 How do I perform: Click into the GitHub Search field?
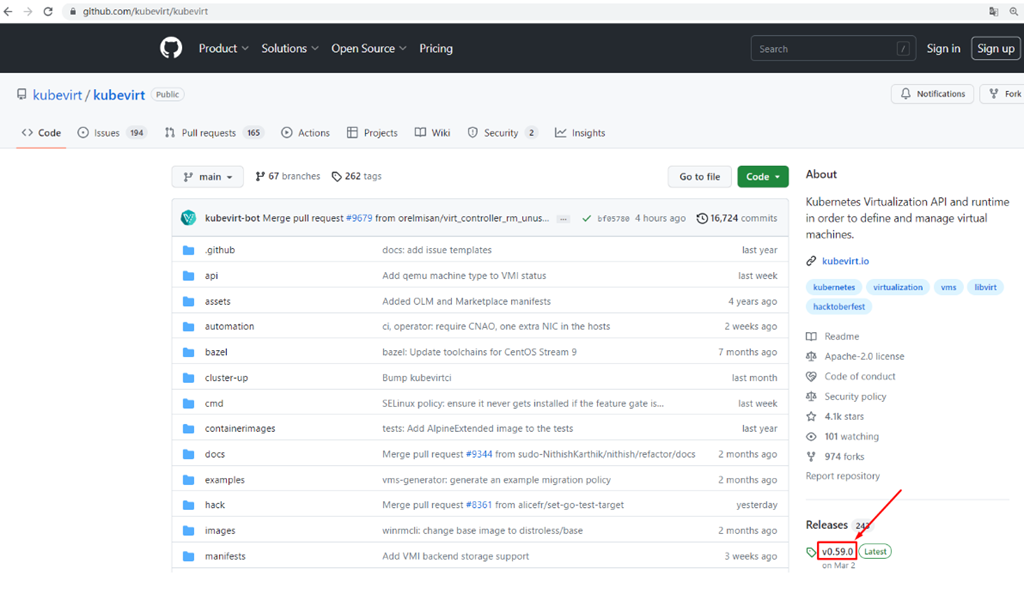click(833, 48)
